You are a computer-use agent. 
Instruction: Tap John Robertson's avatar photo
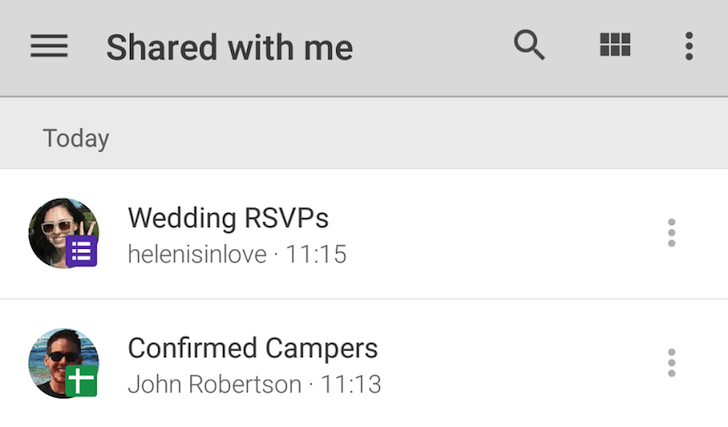pos(57,355)
